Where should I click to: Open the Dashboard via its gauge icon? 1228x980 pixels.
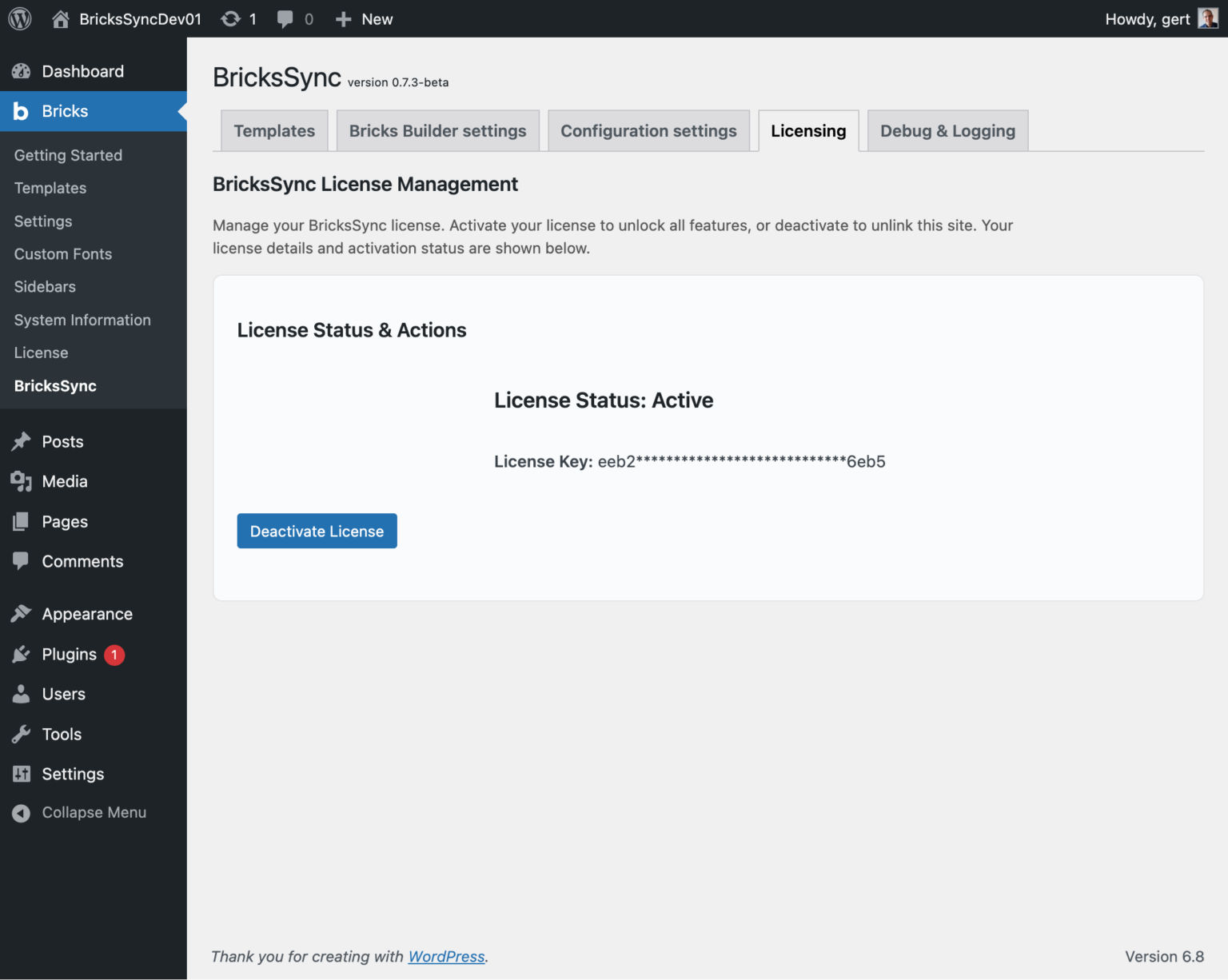click(x=21, y=71)
